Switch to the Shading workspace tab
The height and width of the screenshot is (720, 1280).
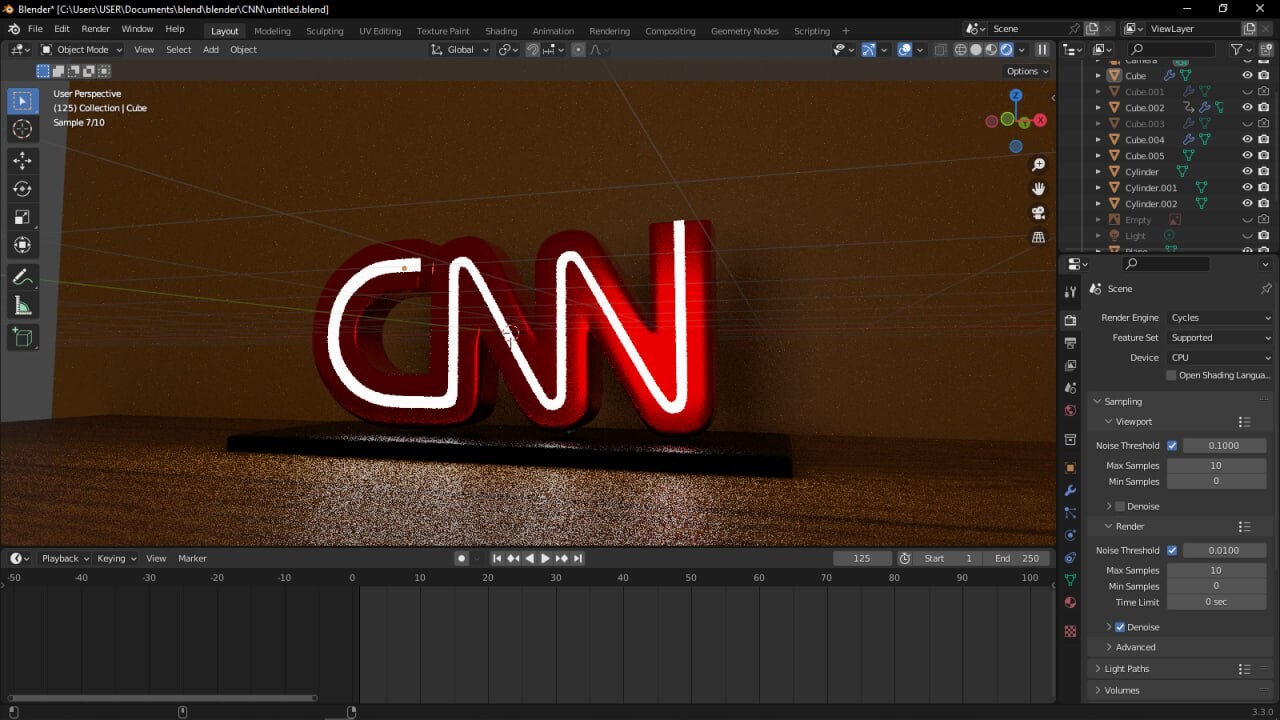coord(501,31)
